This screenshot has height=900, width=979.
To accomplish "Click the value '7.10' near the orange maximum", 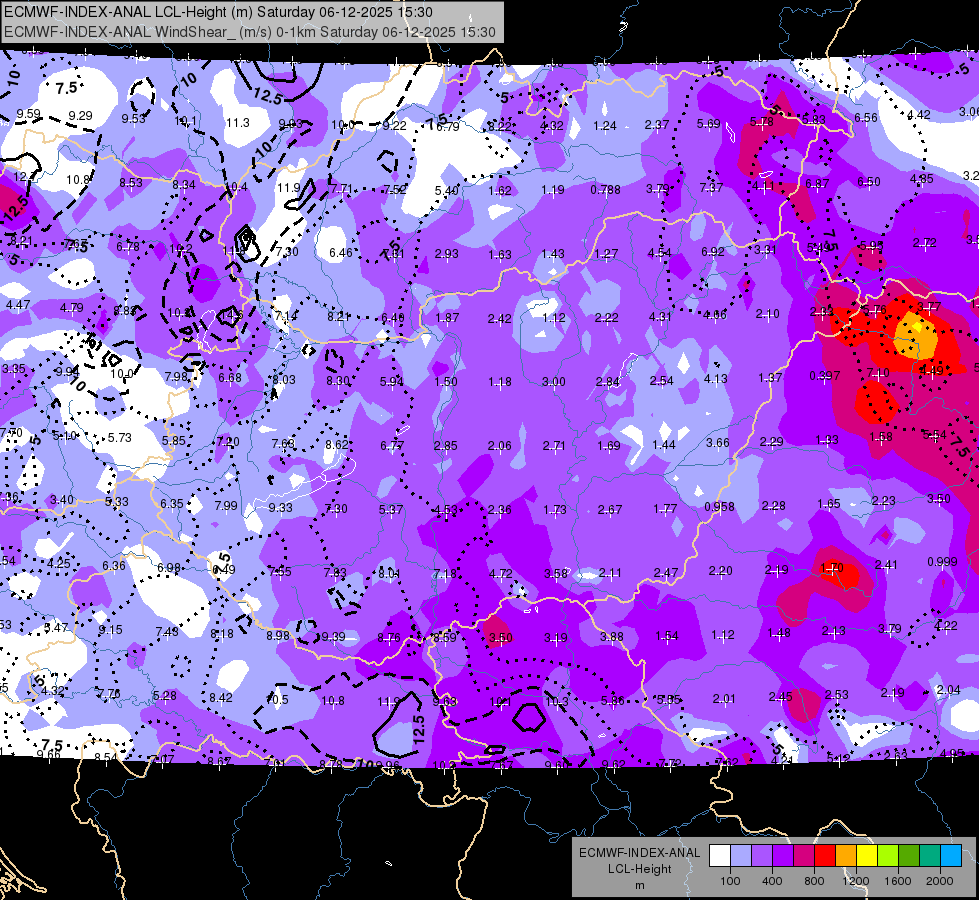I will 878,373.
